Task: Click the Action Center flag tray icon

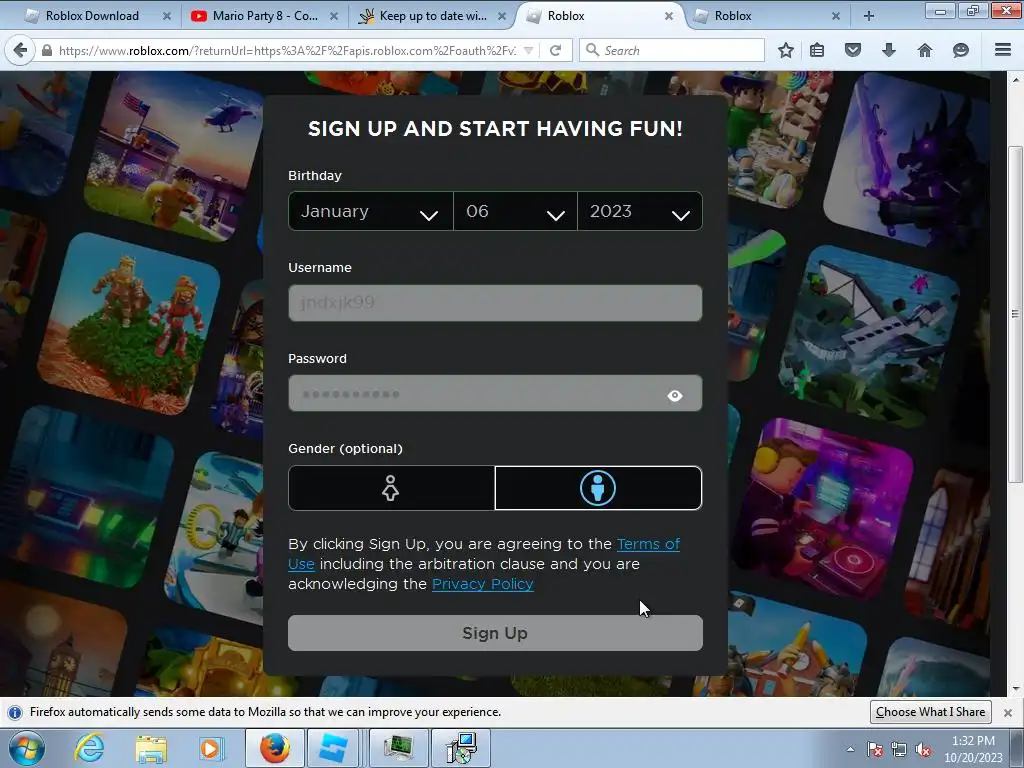Action: point(875,749)
